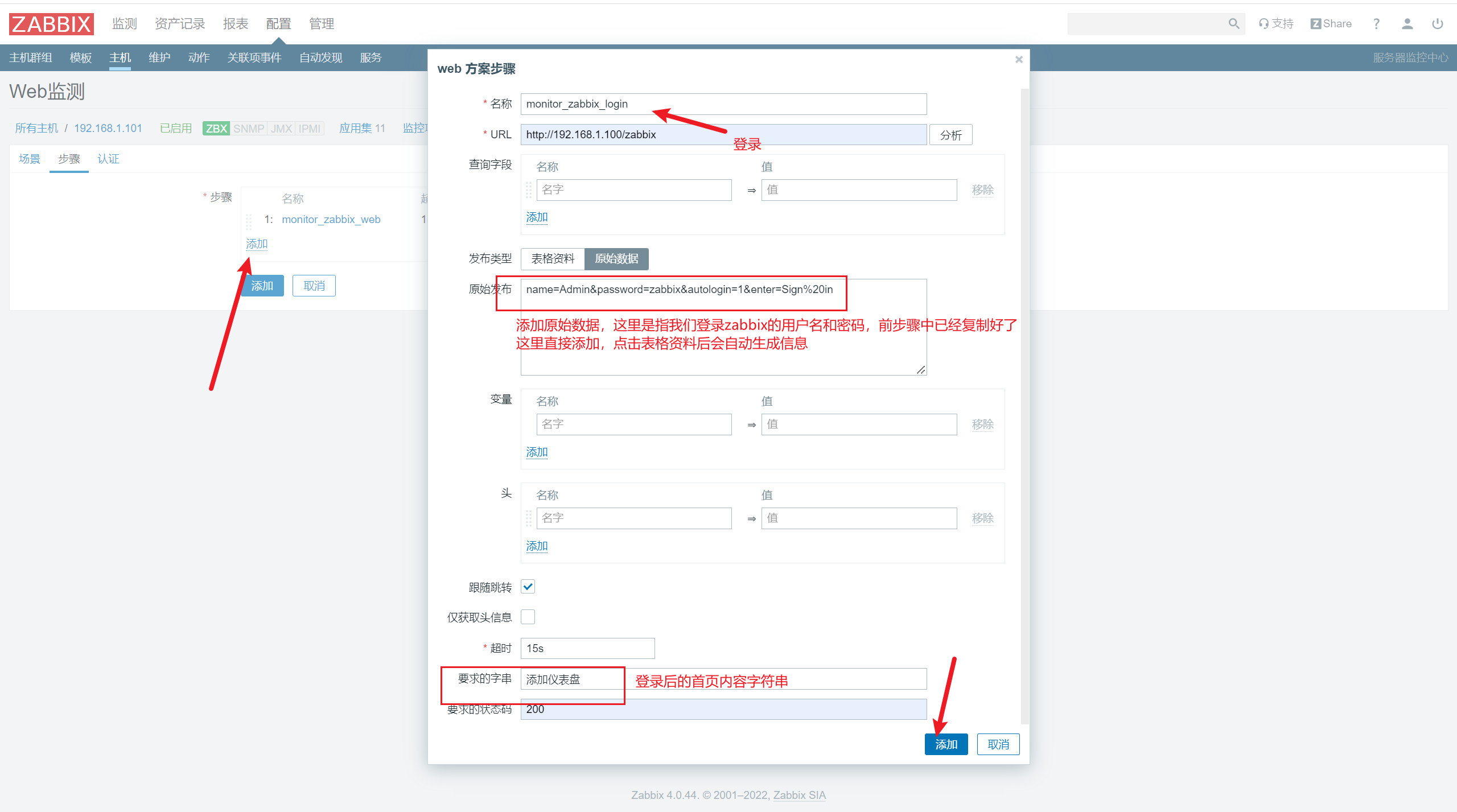
Task: Click the search magnifier icon
Action: [x=1233, y=23]
